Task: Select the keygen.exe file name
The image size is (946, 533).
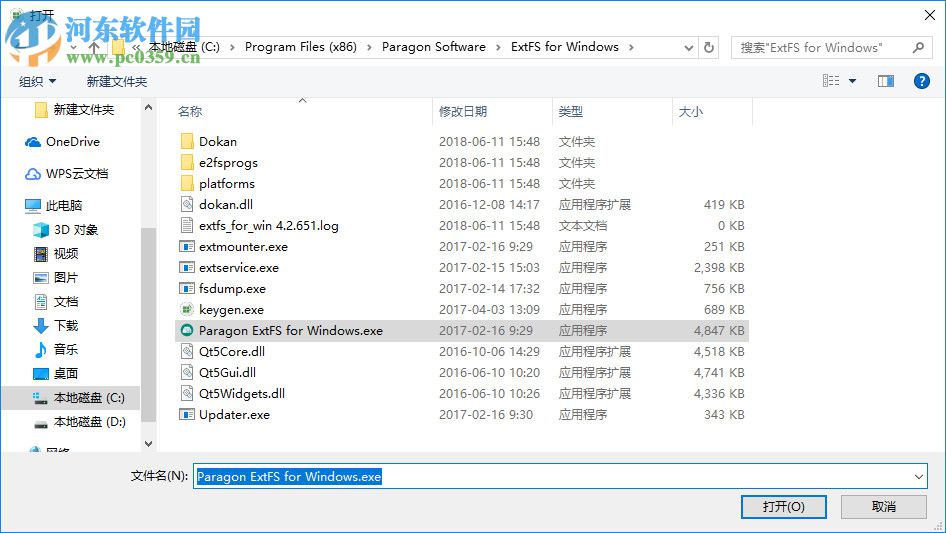Action: point(231,310)
